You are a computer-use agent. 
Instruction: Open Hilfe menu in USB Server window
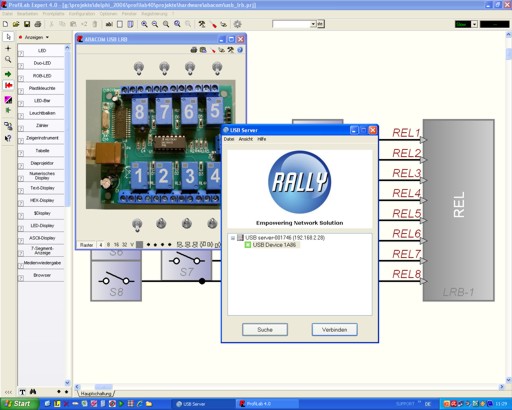click(262, 139)
